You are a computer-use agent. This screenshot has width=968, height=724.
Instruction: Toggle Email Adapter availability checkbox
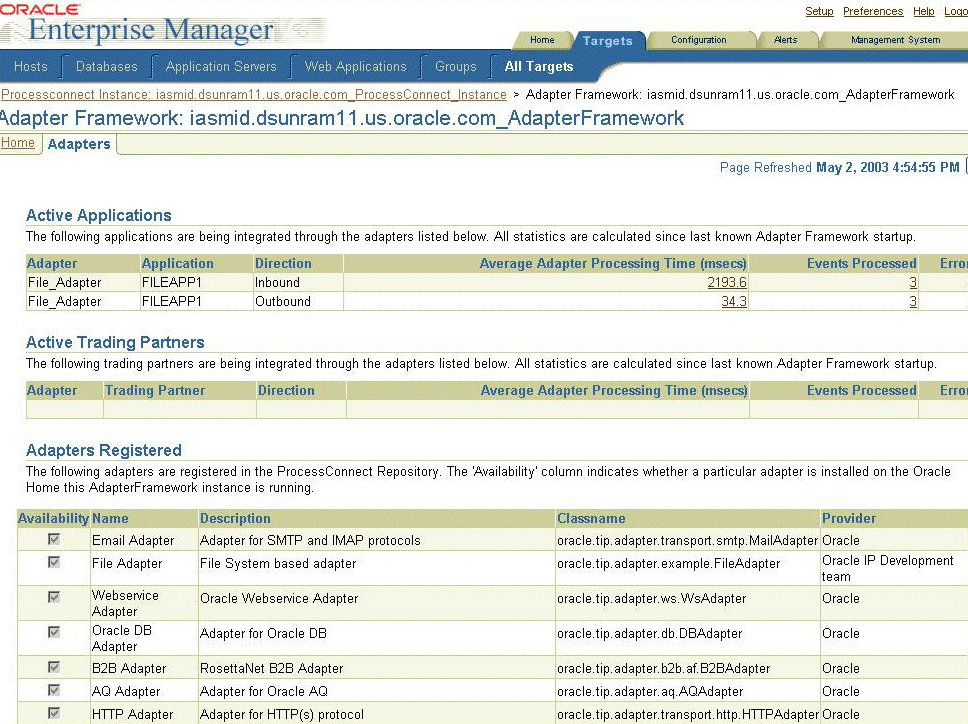(x=54, y=539)
